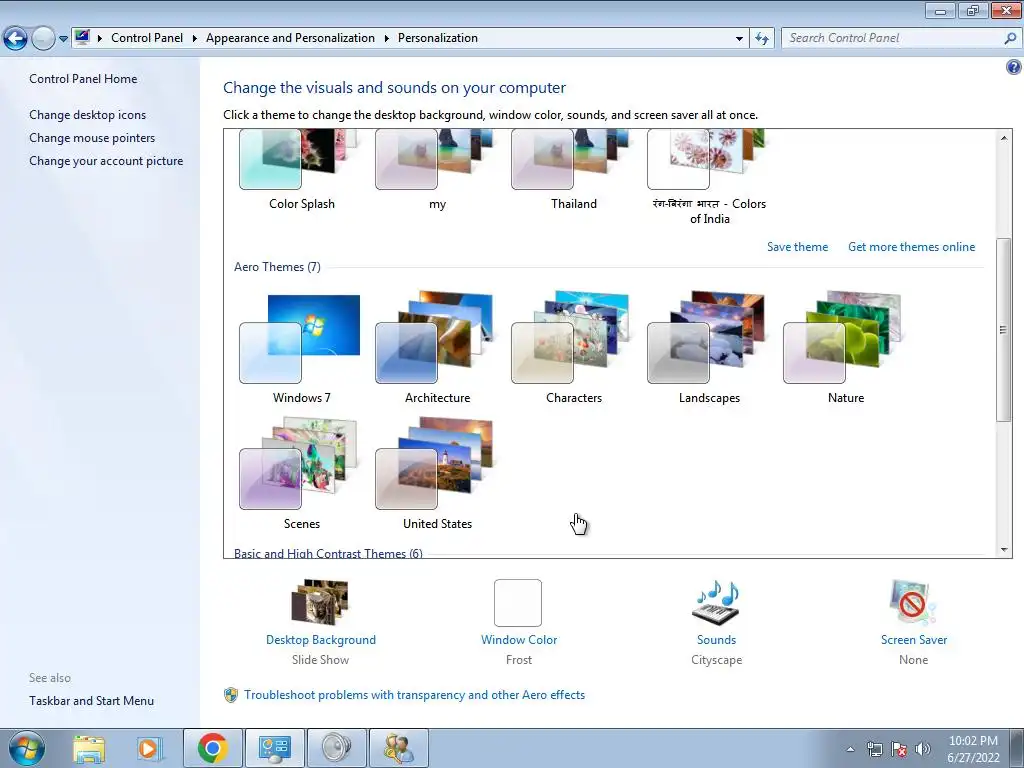Image resolution: width=1024 pixels, height=768 pixels.
Task: Open Taskbar and Start Menu link
Action: pyautogui.click(x=91, y=701)
